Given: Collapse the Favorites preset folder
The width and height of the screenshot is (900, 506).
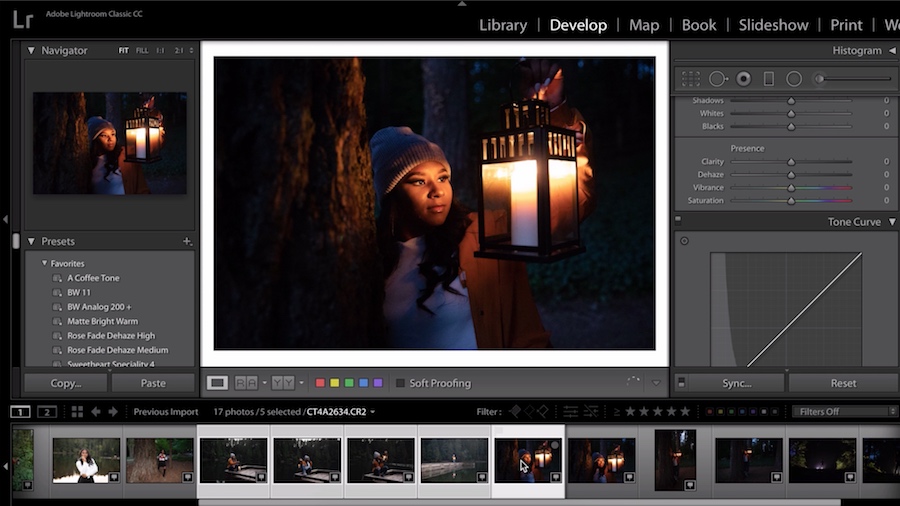Looking at the screenshot, I should click(x=45, y=264).
